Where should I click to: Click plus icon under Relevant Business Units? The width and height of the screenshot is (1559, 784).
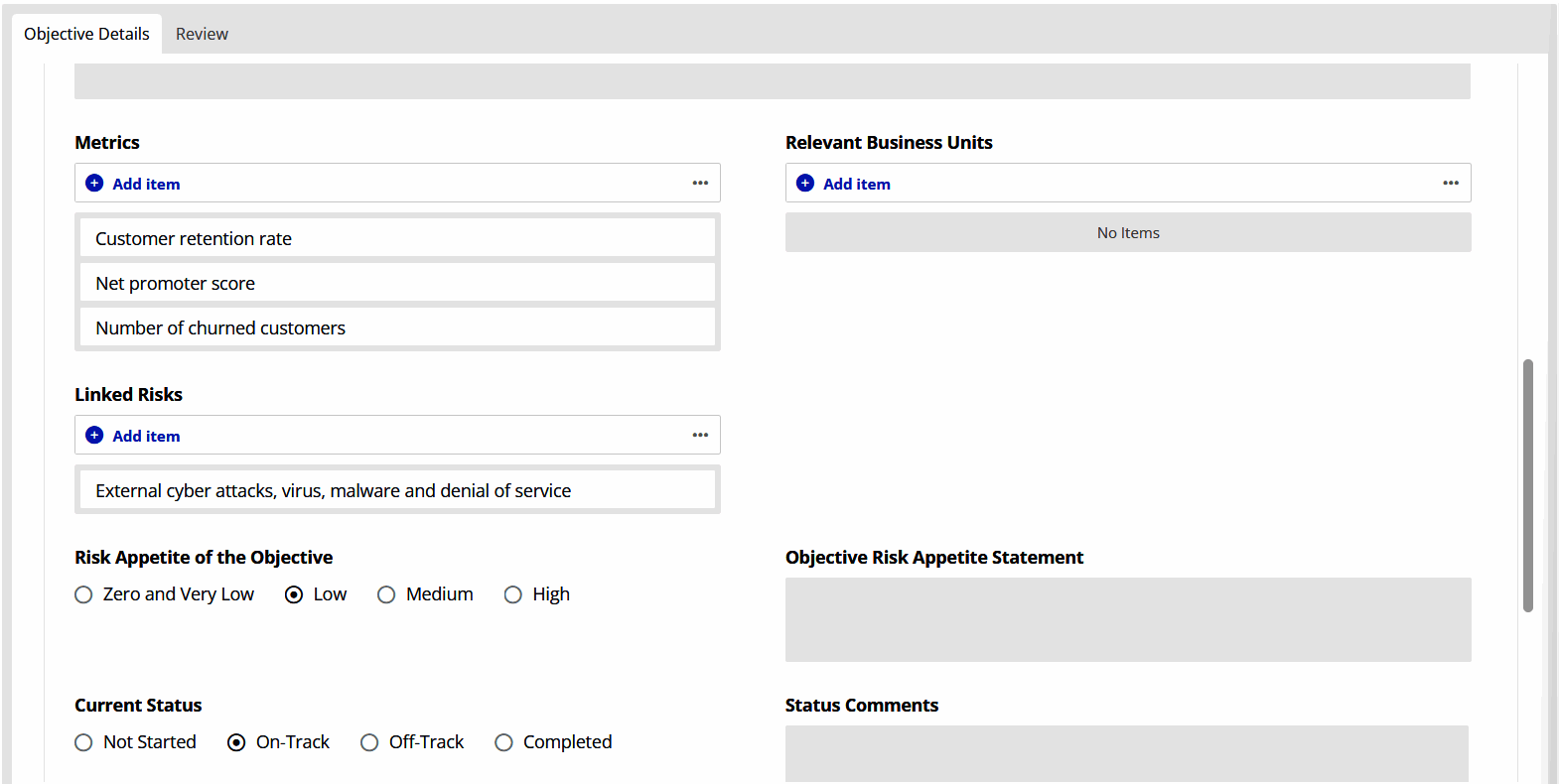805,184
